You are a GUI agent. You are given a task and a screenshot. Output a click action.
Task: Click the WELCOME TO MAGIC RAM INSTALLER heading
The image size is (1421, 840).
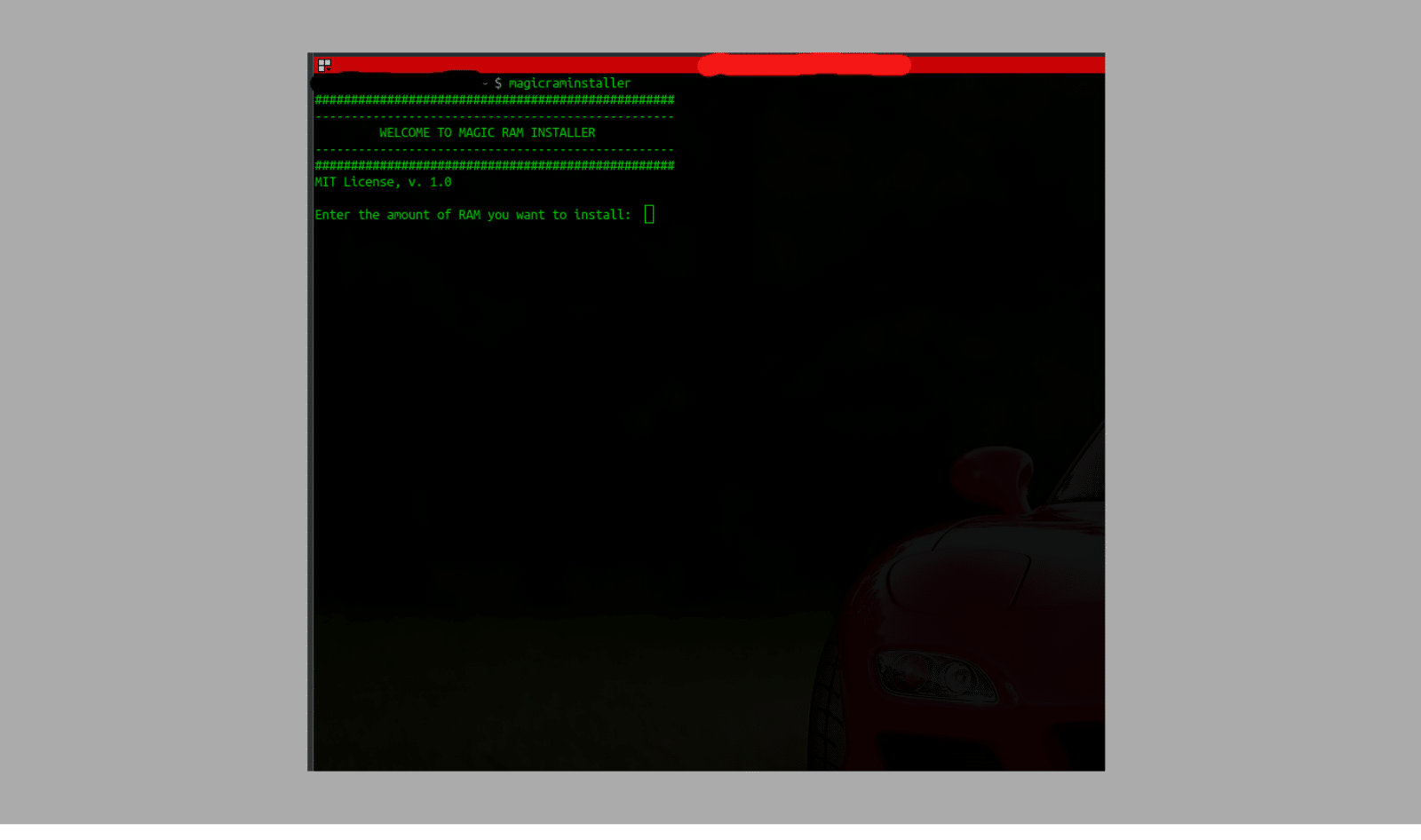488,132
